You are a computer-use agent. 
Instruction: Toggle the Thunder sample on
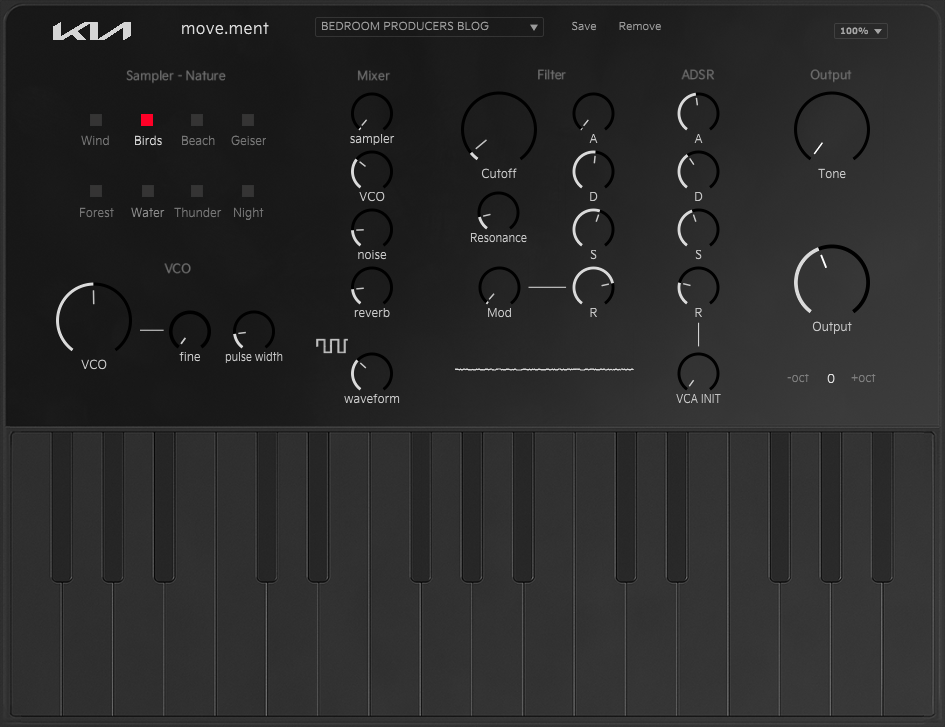coord(197,191)
